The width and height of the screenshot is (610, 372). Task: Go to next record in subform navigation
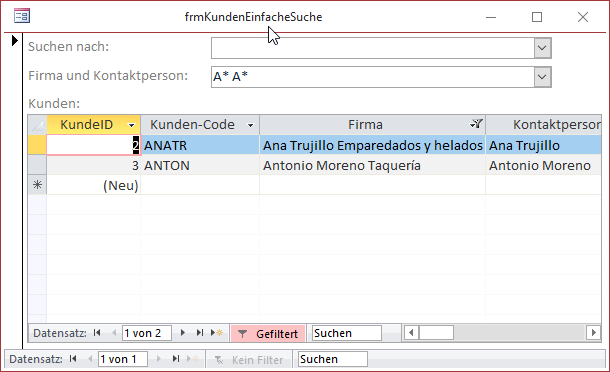tap(182, 333)
